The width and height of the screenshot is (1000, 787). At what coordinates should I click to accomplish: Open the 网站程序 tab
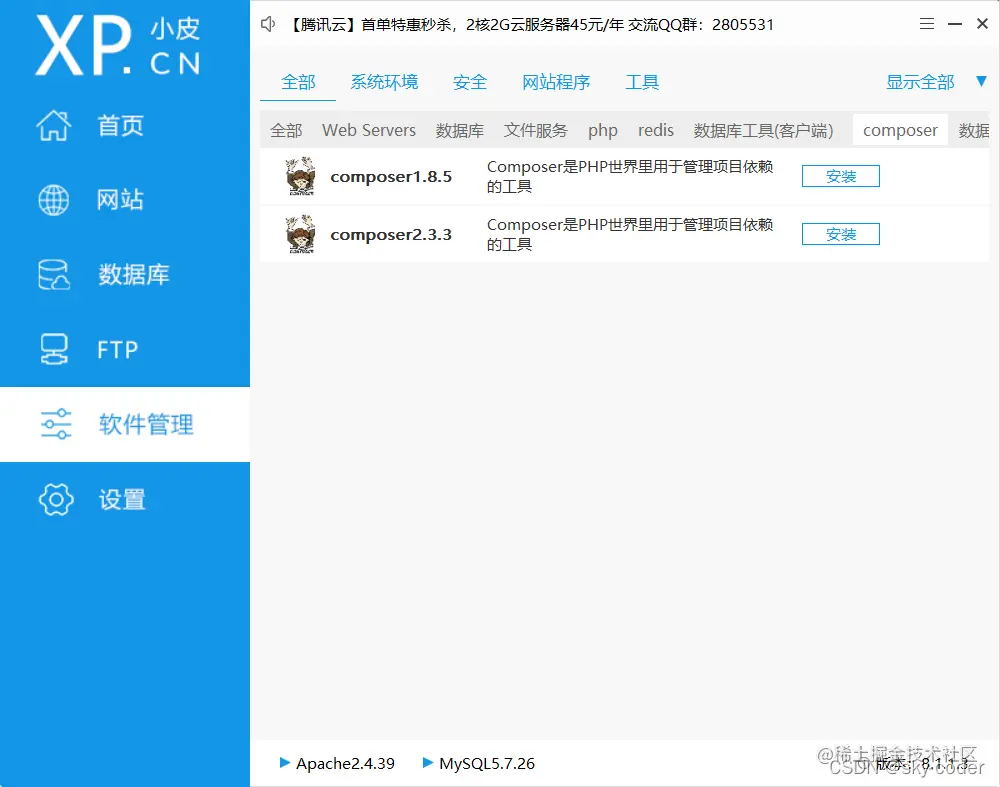(557, 81)
